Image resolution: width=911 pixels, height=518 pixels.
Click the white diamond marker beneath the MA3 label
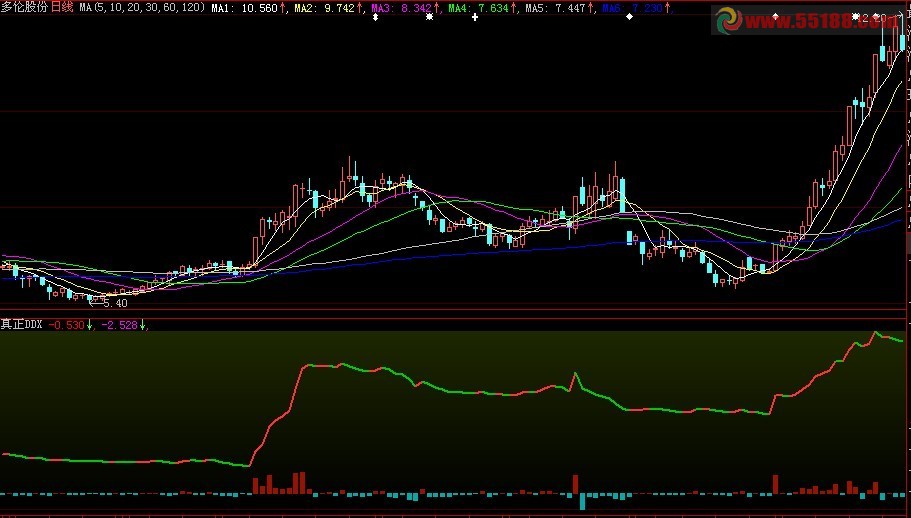(374, 19)
